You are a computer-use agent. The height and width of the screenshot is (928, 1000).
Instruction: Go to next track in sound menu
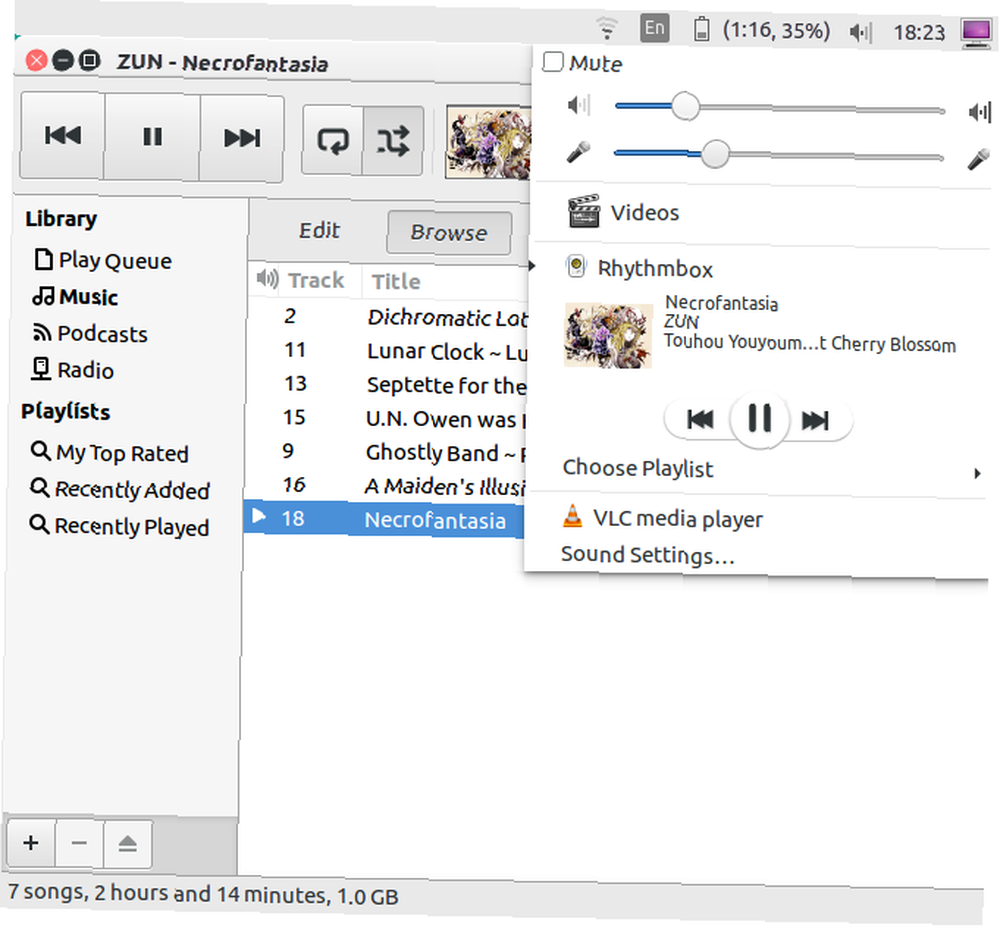click(x=816, y=420)
